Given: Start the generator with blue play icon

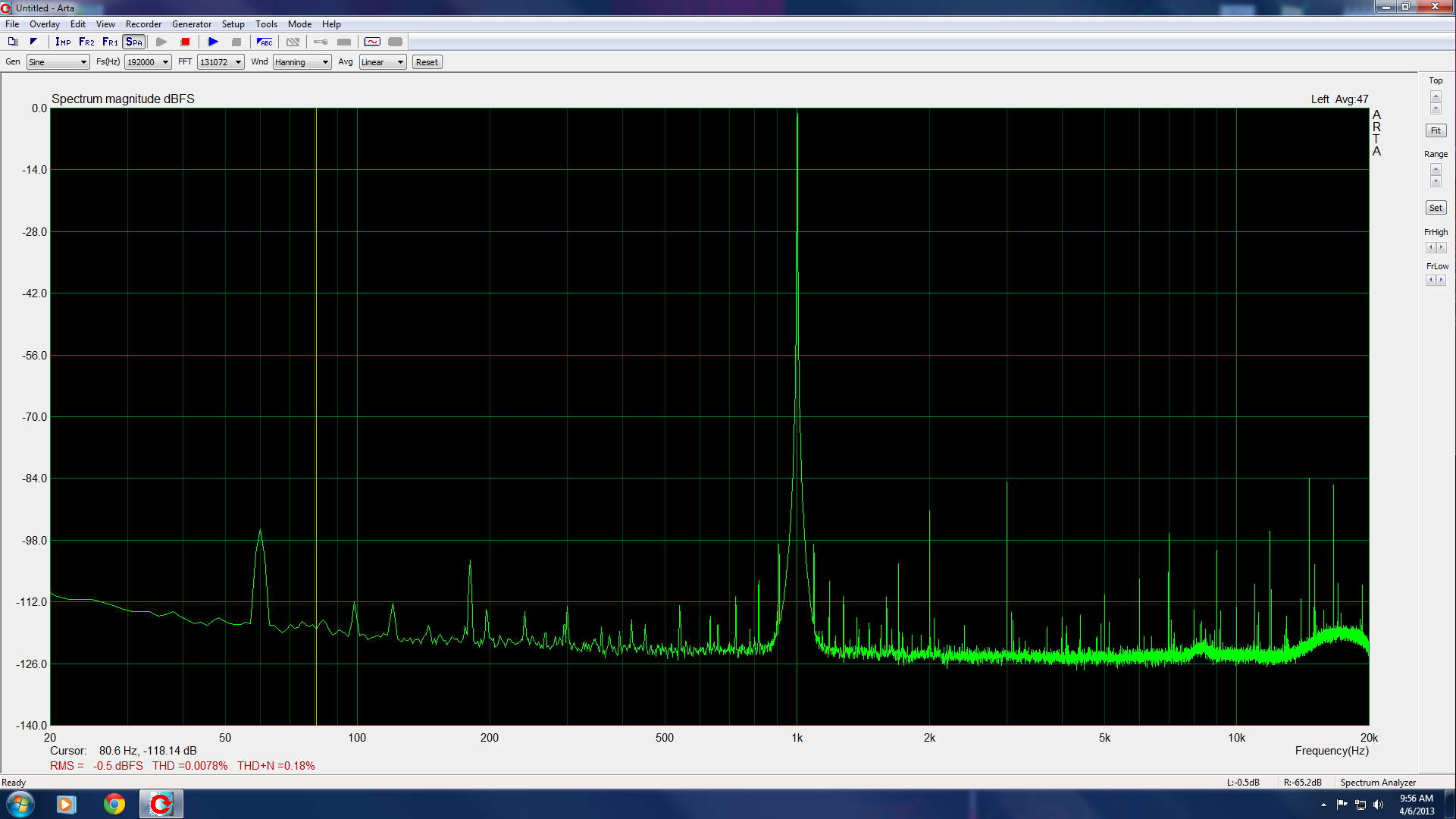Looking at the screenshot, I should (213, 42).
